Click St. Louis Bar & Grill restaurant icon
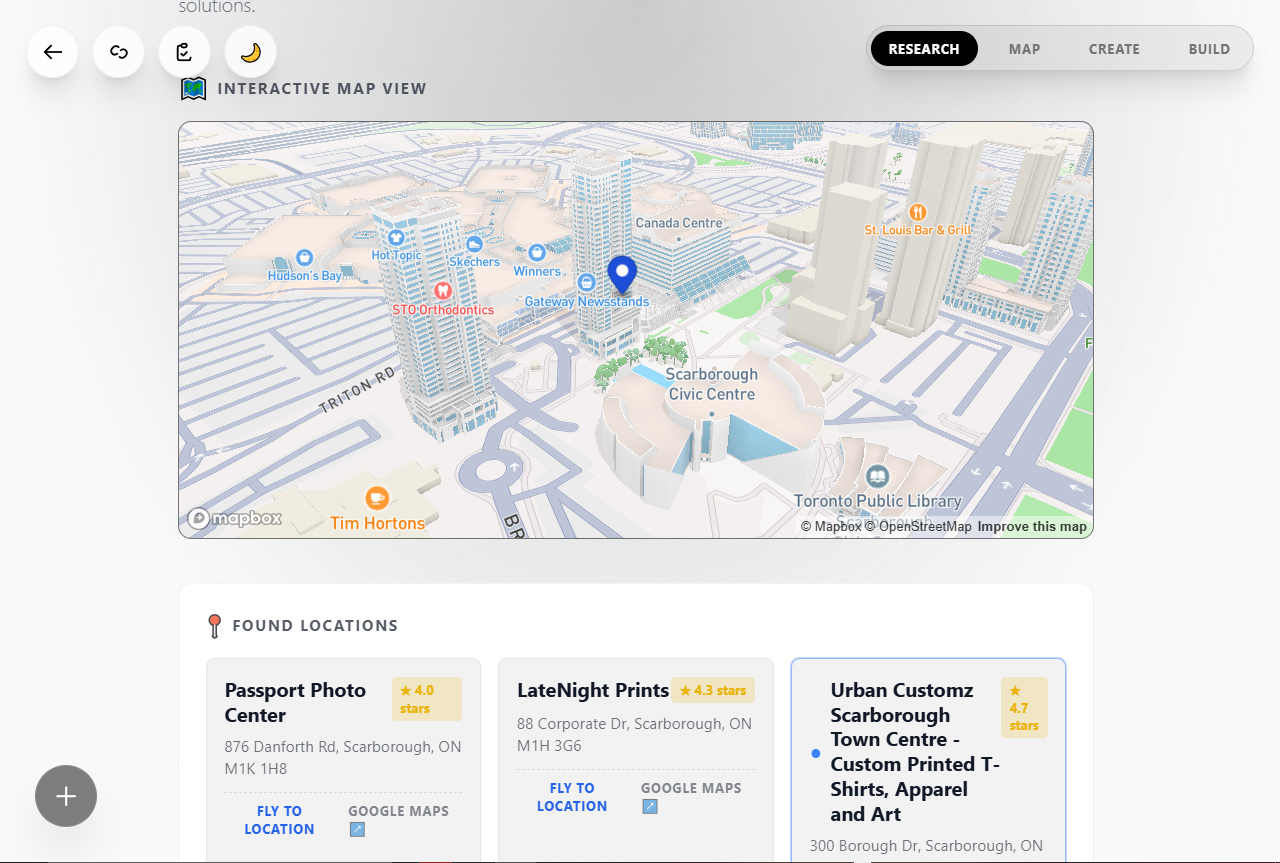This screenshot has height=863, width=1280. coord(918,212)
